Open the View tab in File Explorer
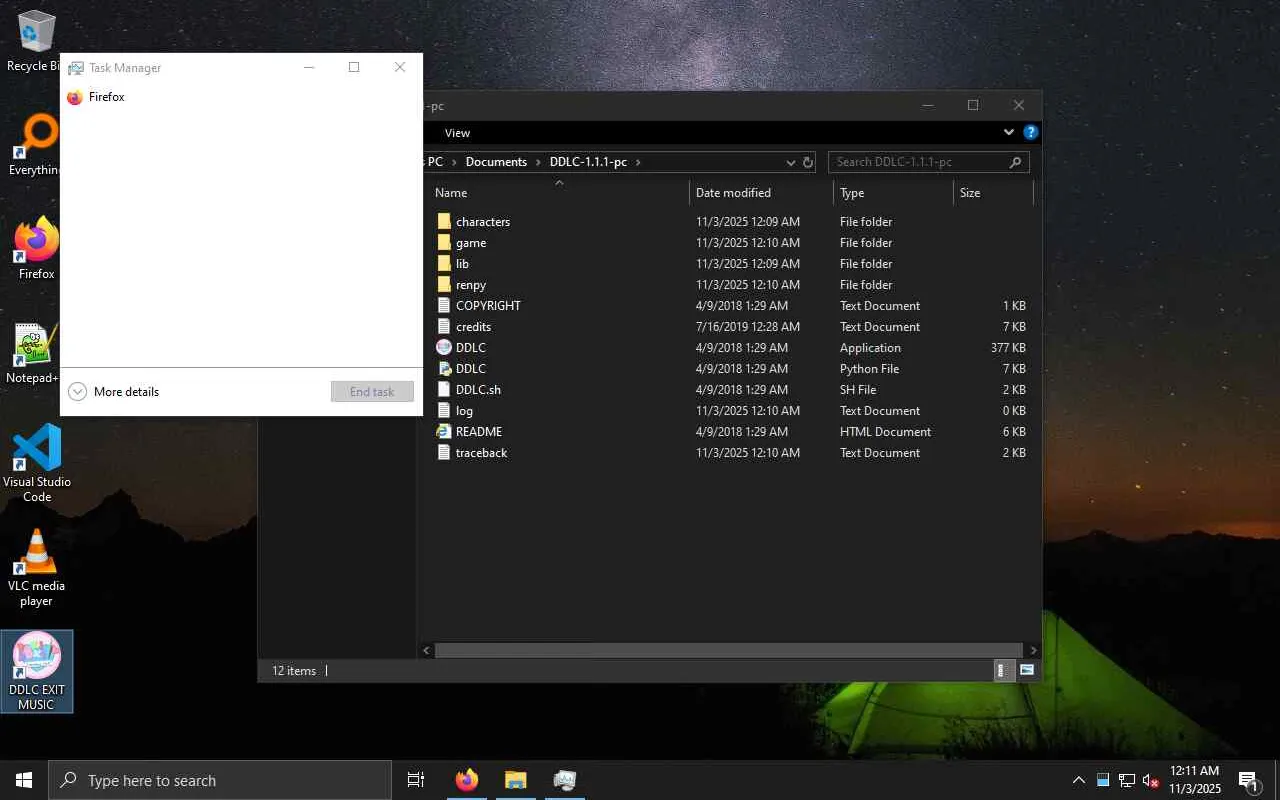This screenshot has width=1280, height=800. click(x=457, y=133)
